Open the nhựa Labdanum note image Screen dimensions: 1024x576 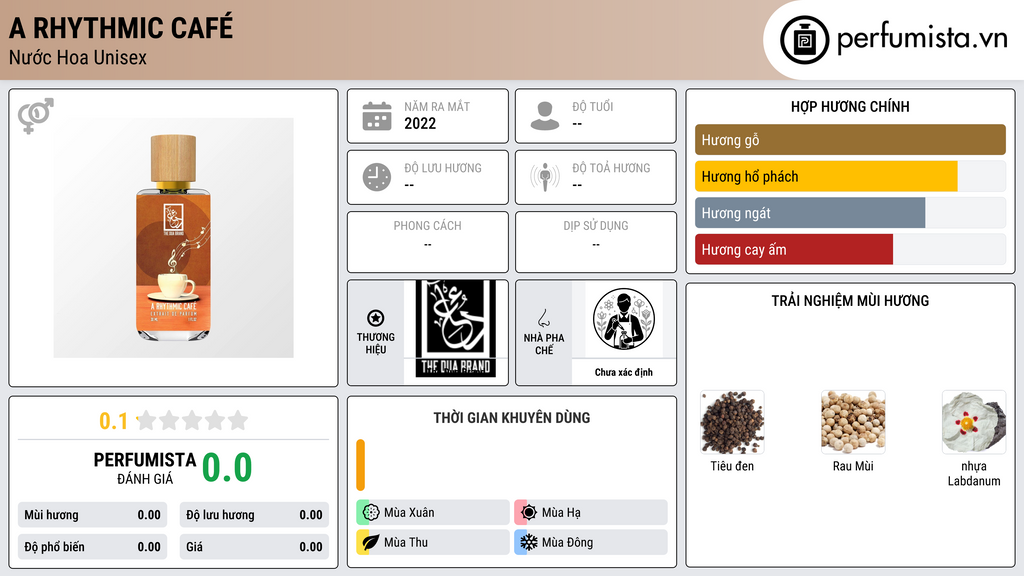(974, 422)
